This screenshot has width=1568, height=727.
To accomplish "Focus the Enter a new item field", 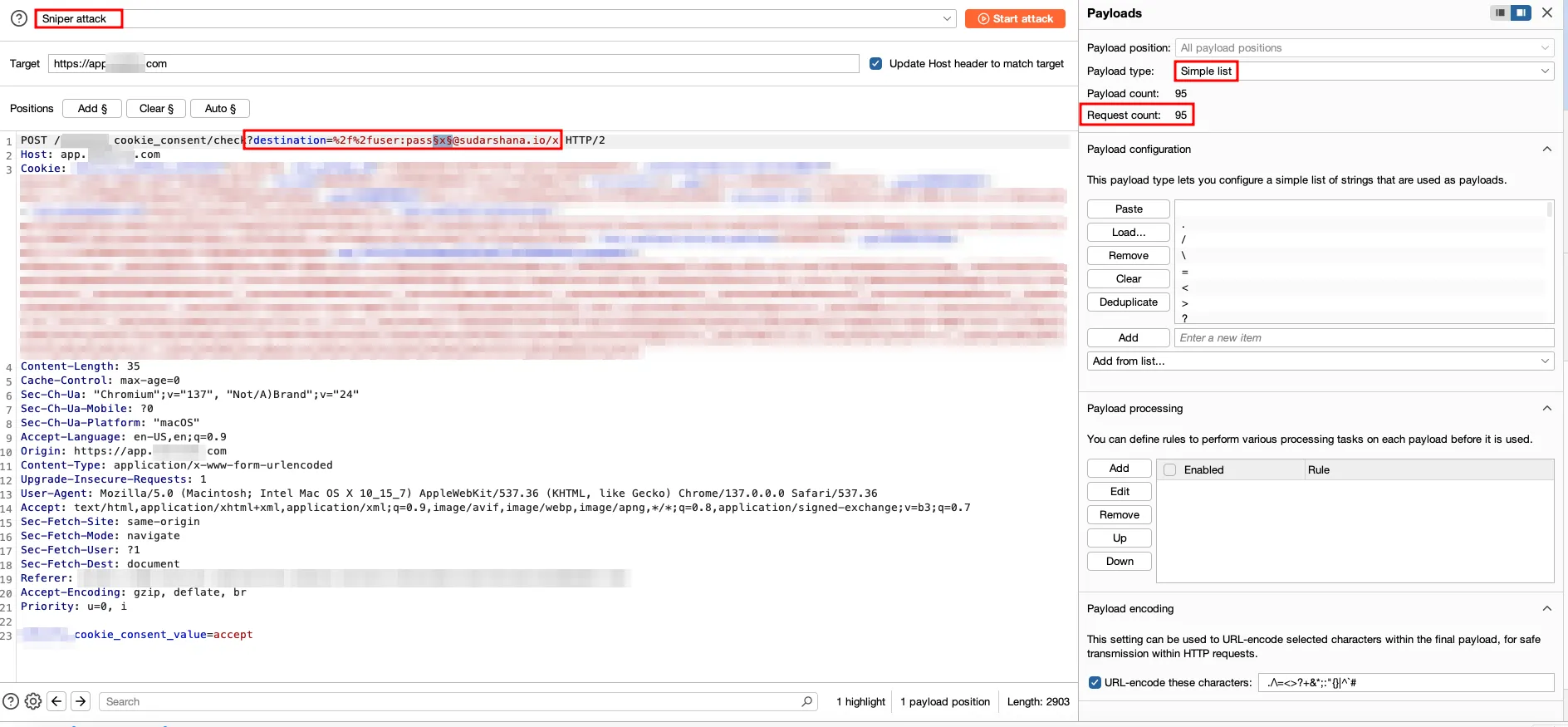I will pyautogui.click(x=1364, y=337).
